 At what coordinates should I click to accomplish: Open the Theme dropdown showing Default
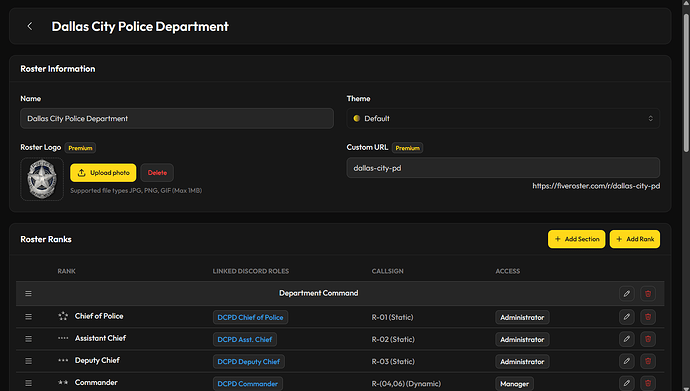503,118
